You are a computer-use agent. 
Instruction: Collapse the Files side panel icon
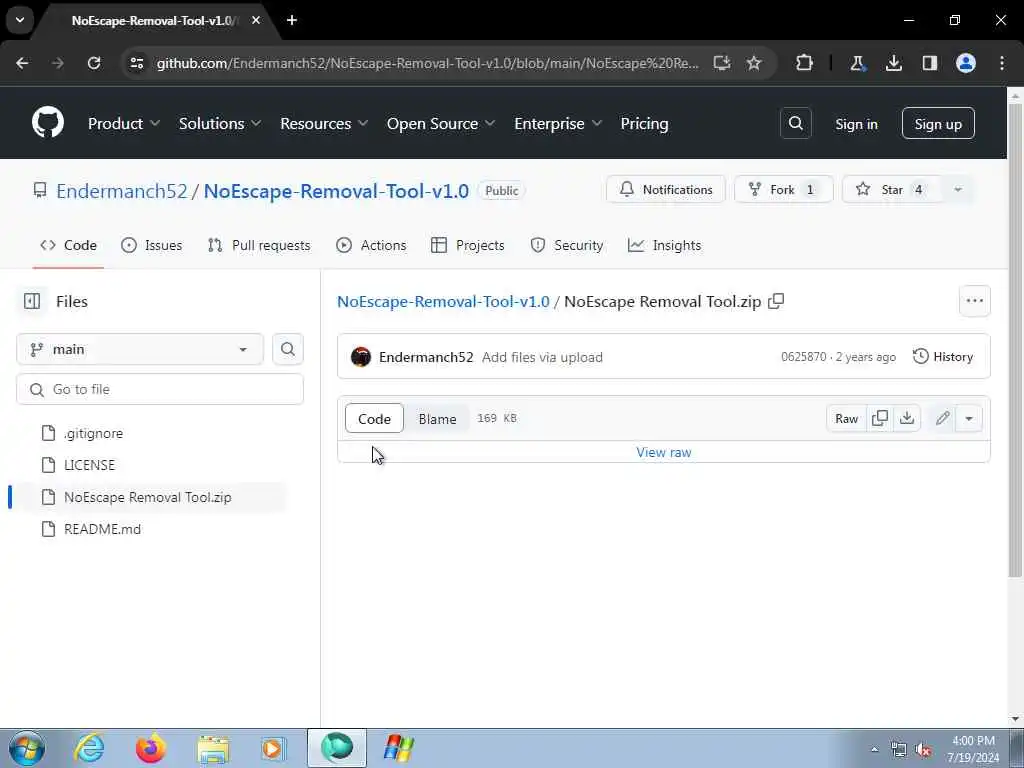click(x=32, y=301)
